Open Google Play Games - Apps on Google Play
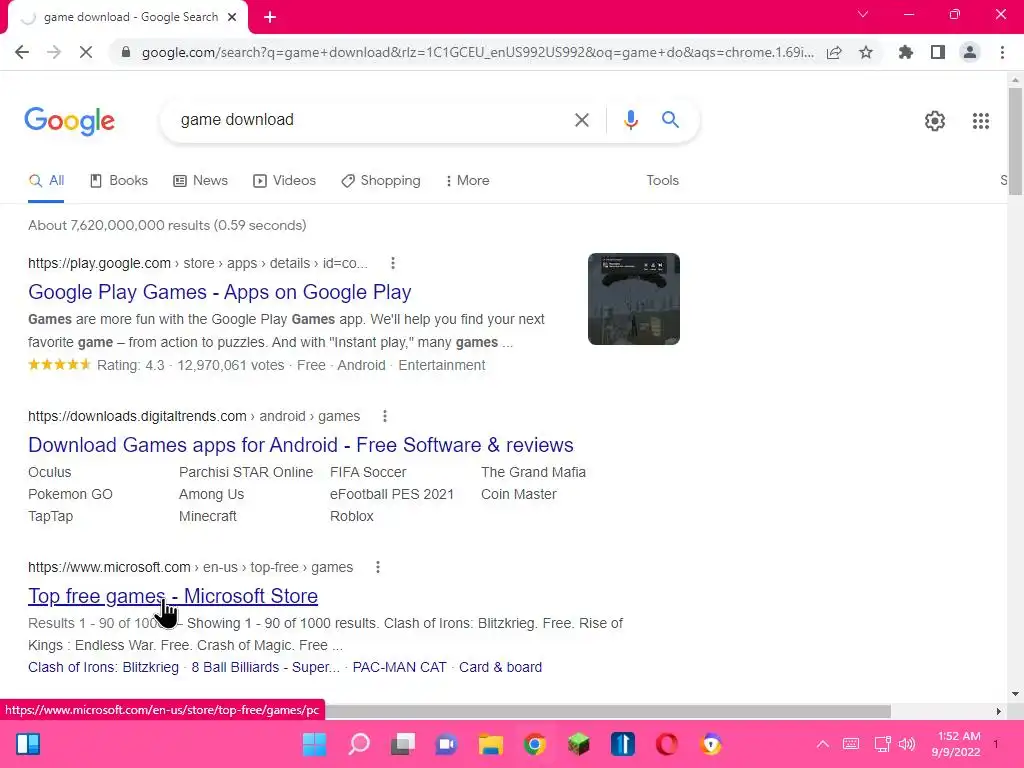The width and height of the screenshot is (1024, 768). pos(219,292)
